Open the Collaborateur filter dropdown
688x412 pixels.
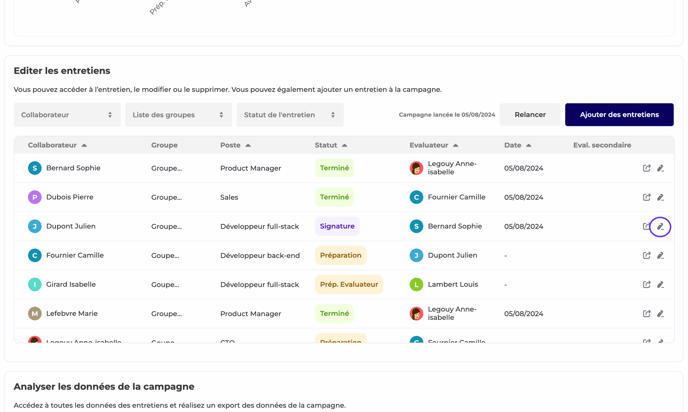point(67,115)
